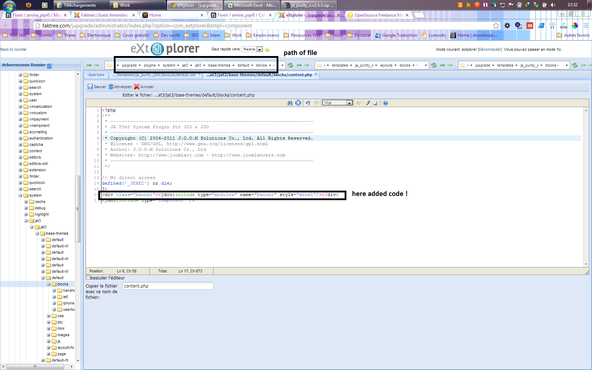Open Chrome's hamburger menu
592x370 pixels.
[x=586, y=26]
